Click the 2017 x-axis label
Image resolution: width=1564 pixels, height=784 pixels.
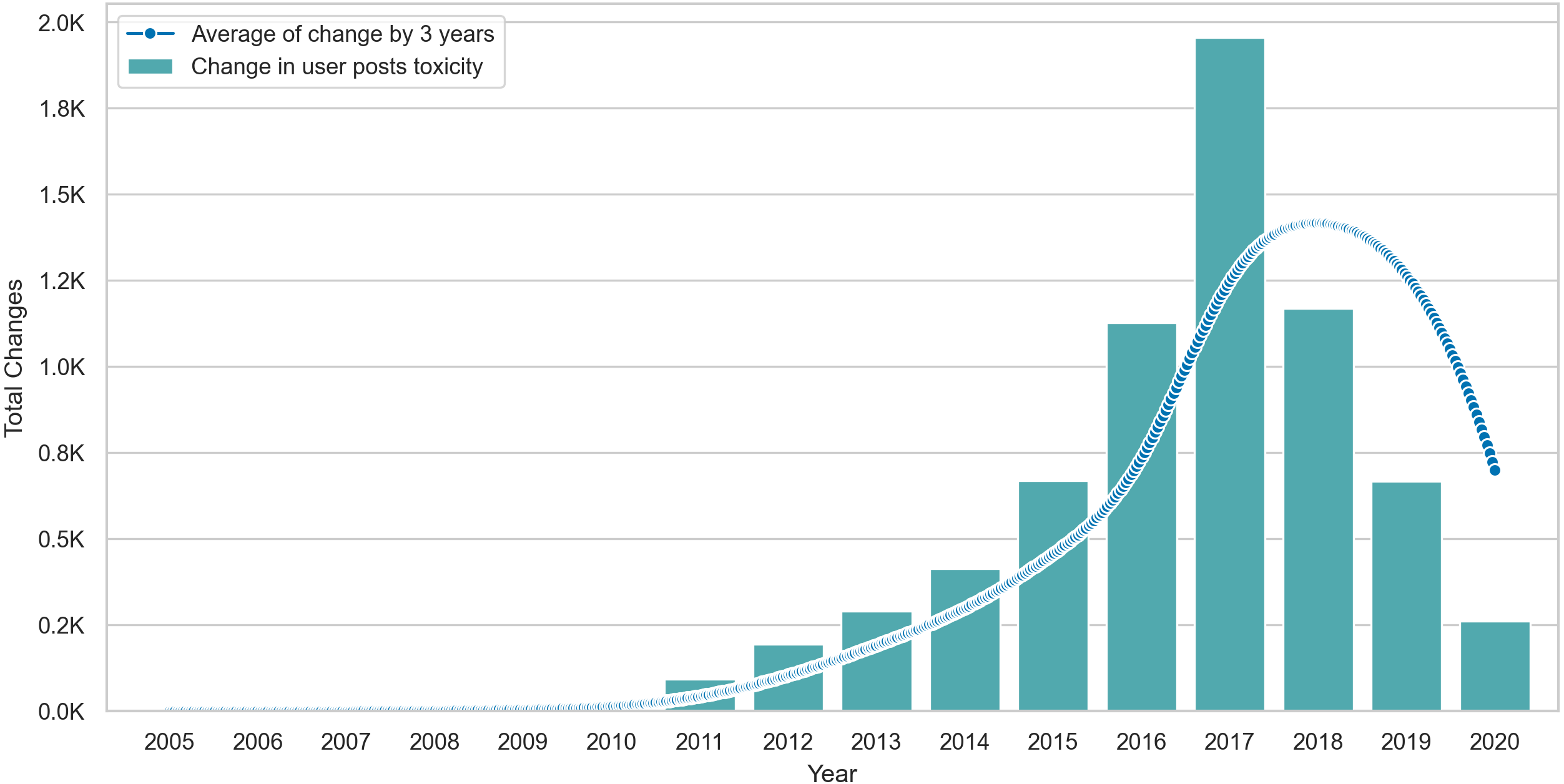tap(1229, 742)
